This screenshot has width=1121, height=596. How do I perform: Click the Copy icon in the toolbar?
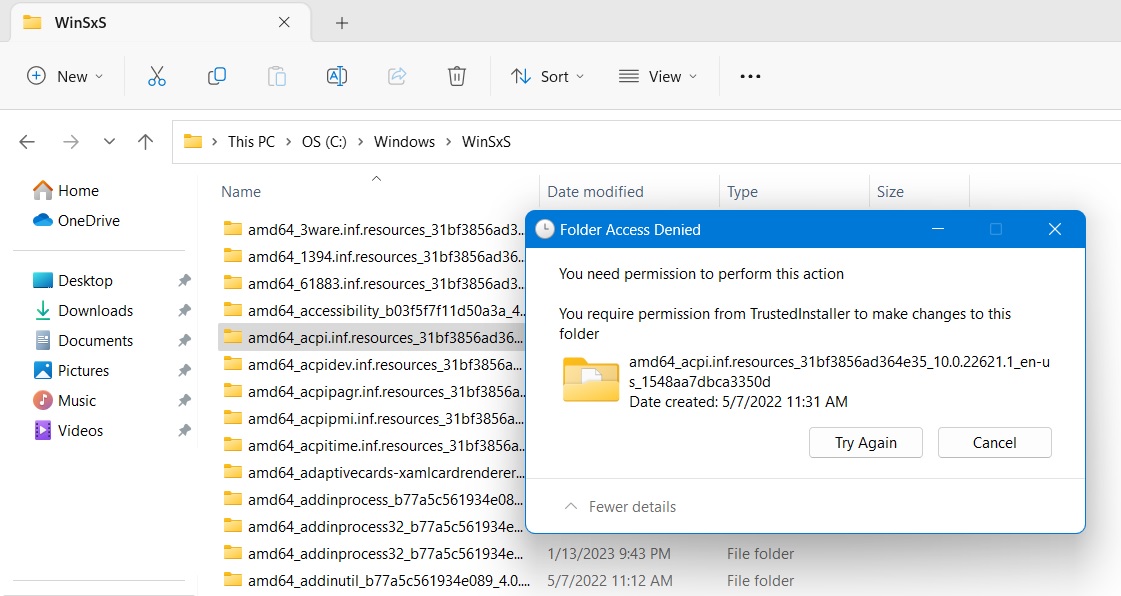click(217, 75)
